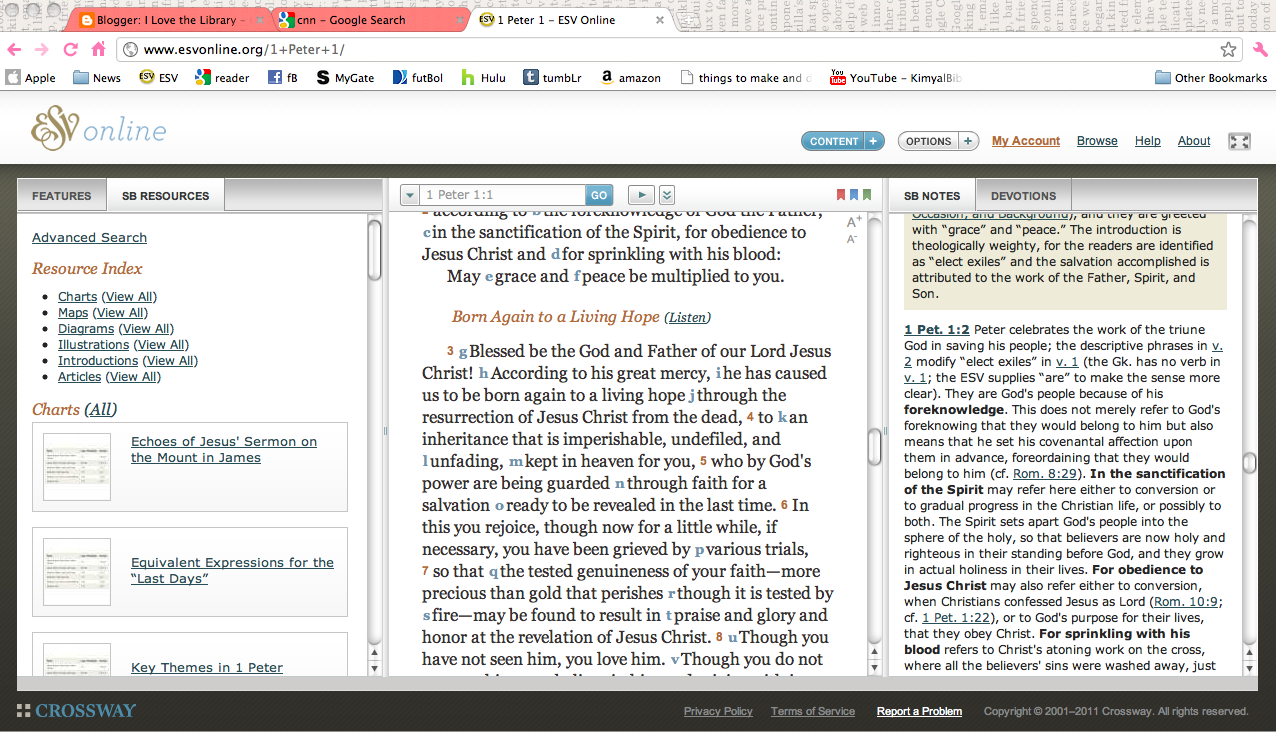This screenshot has width=1276, height=732.
Task: Open the Hulu bookmark
Action: tap(483, 77)
